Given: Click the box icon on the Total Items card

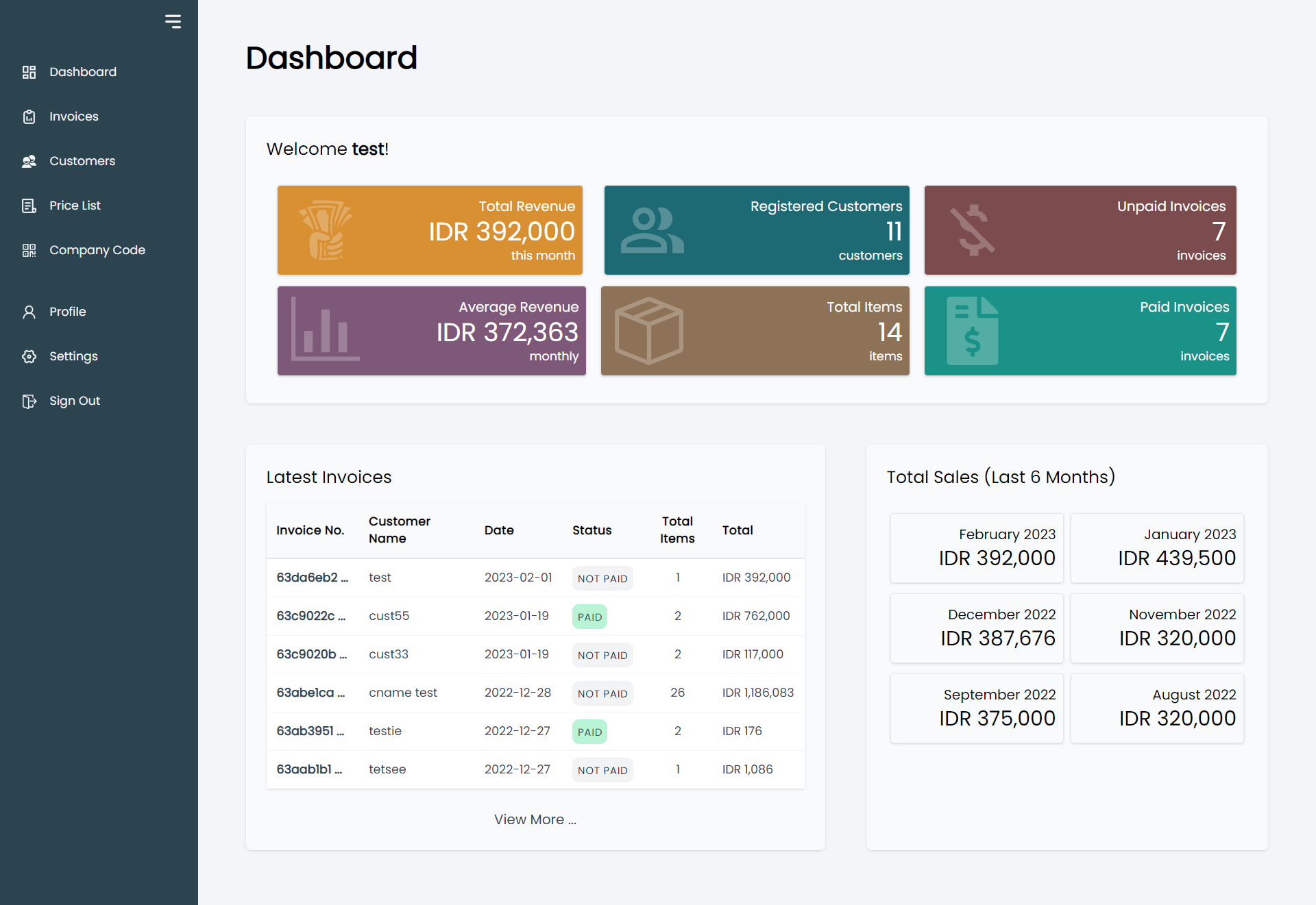Looking at the screenshot, I should click(x=649, y=331).
